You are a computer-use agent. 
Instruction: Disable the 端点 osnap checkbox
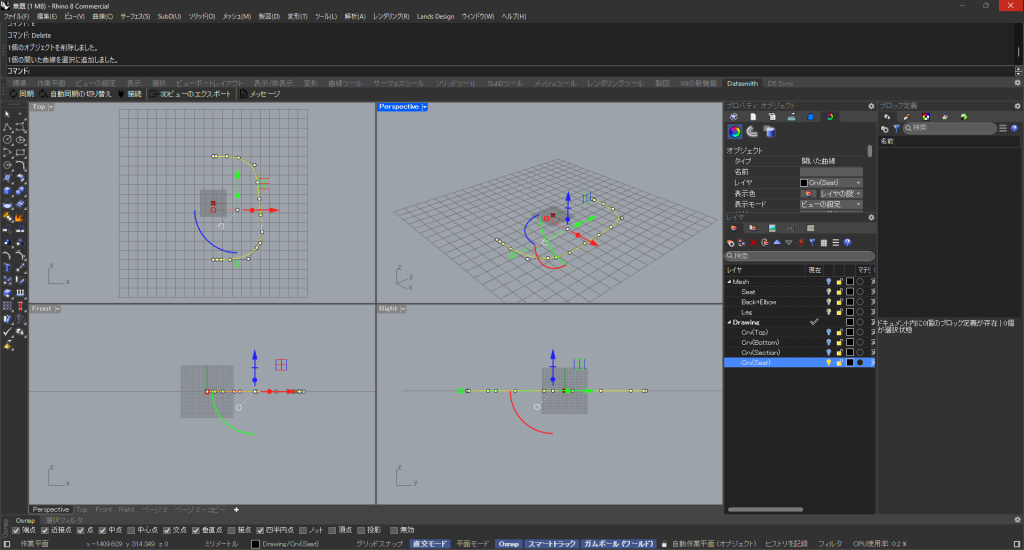click(16, 530)
